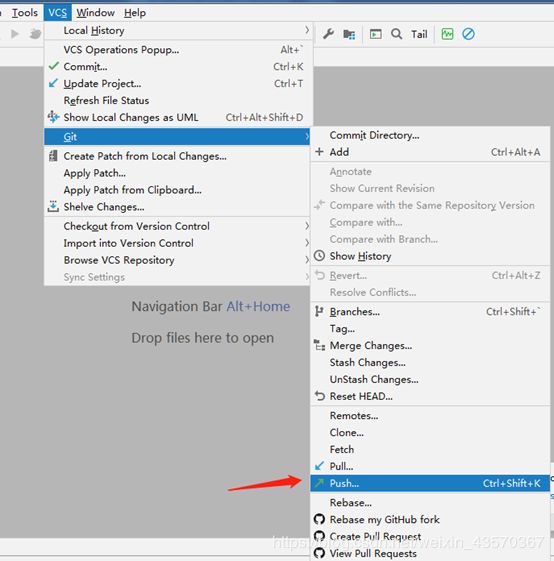Choose Shelve Changes… entry
The height and width of the screenshot is (561, 554).
(177, 207)
